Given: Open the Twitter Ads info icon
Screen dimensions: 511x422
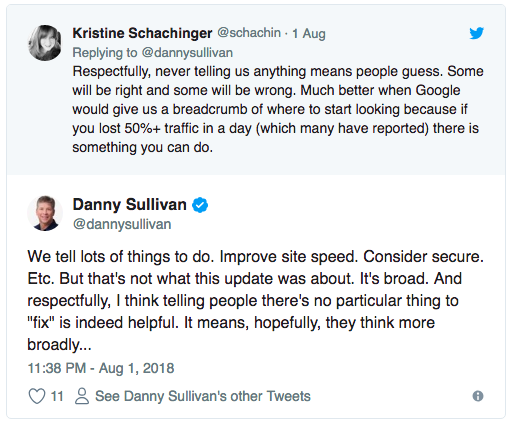Looking at the screenshot, I should (478, 396).
